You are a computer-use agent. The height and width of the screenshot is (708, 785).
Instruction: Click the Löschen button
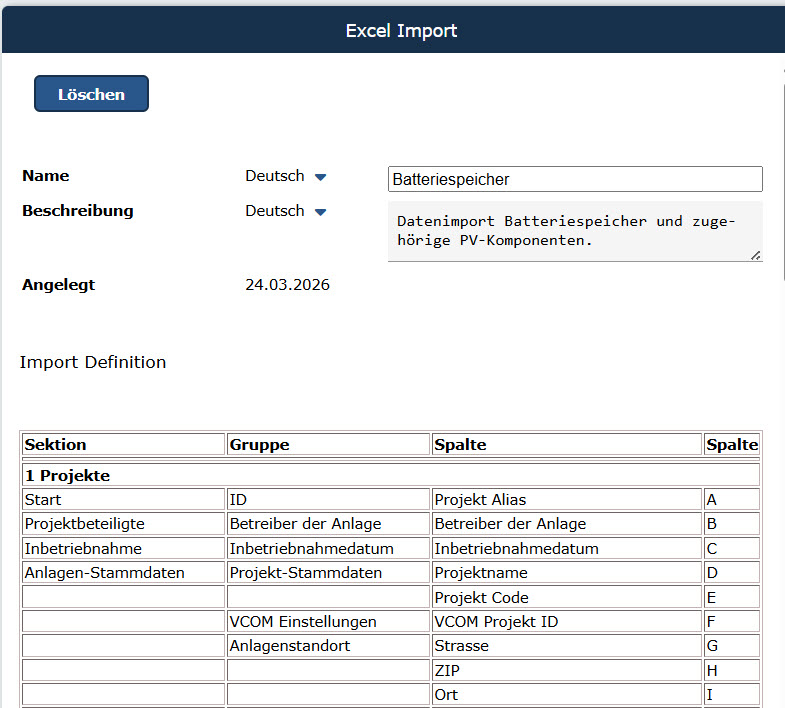tap(91, 94)
